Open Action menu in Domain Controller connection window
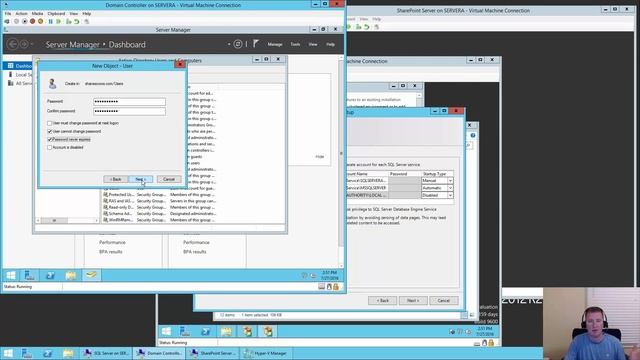The height and width of the screenshot is (360, 640). [x=22, y=13]
